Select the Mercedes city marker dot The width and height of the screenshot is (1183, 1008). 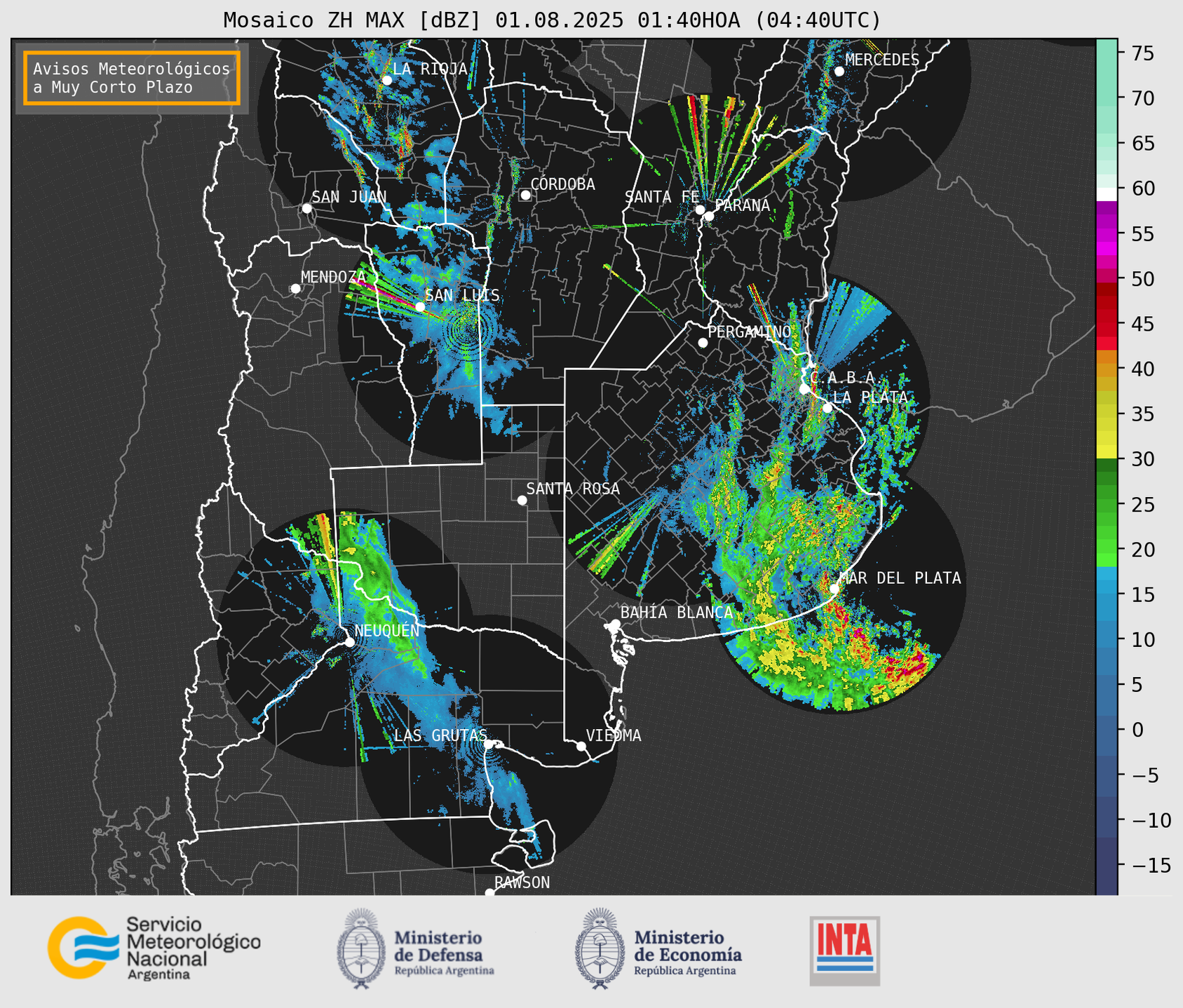pyautogui.click(x=839, y=71)
